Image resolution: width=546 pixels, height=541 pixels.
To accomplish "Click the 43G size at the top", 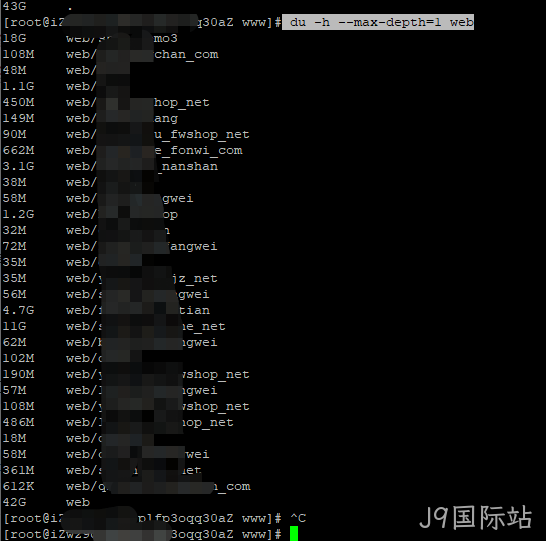I will click(14, 6).
